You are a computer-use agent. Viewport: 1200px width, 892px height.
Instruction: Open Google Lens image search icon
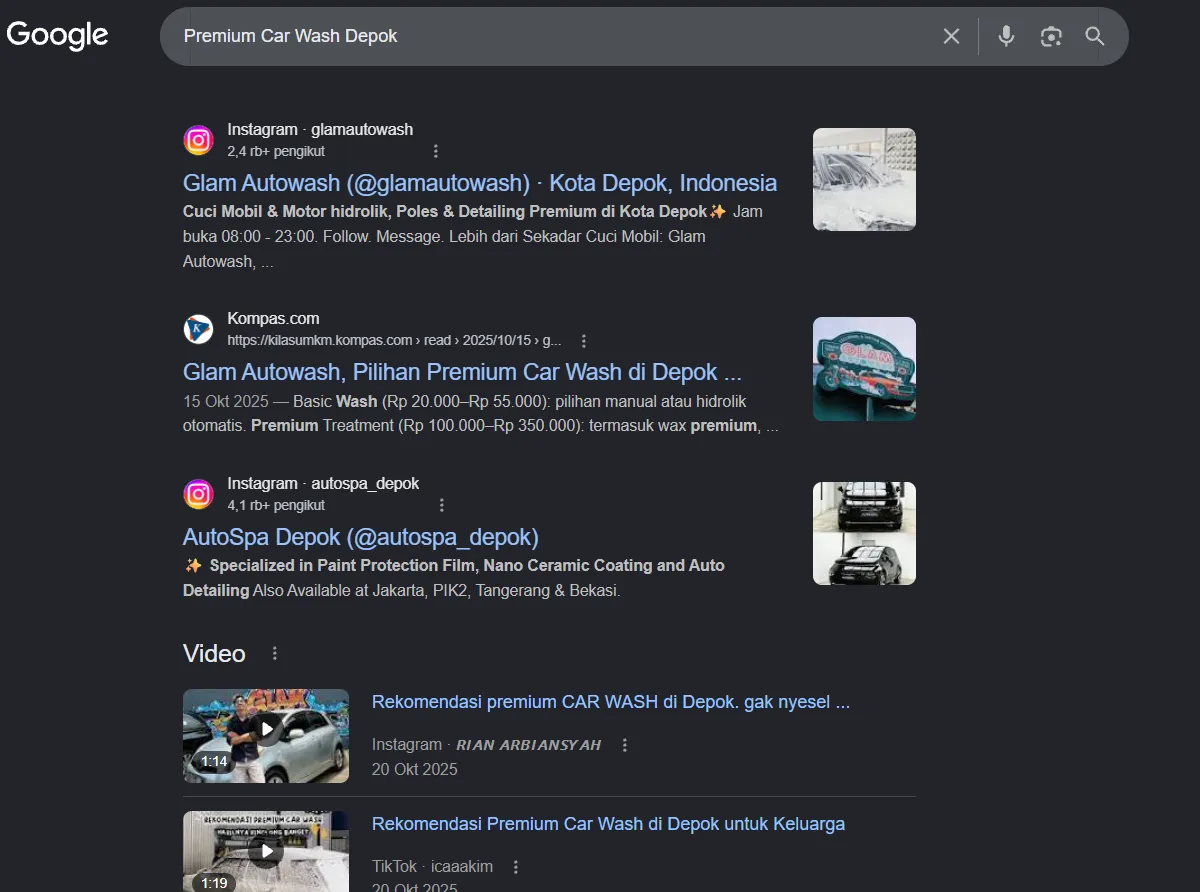(1050, 36)
